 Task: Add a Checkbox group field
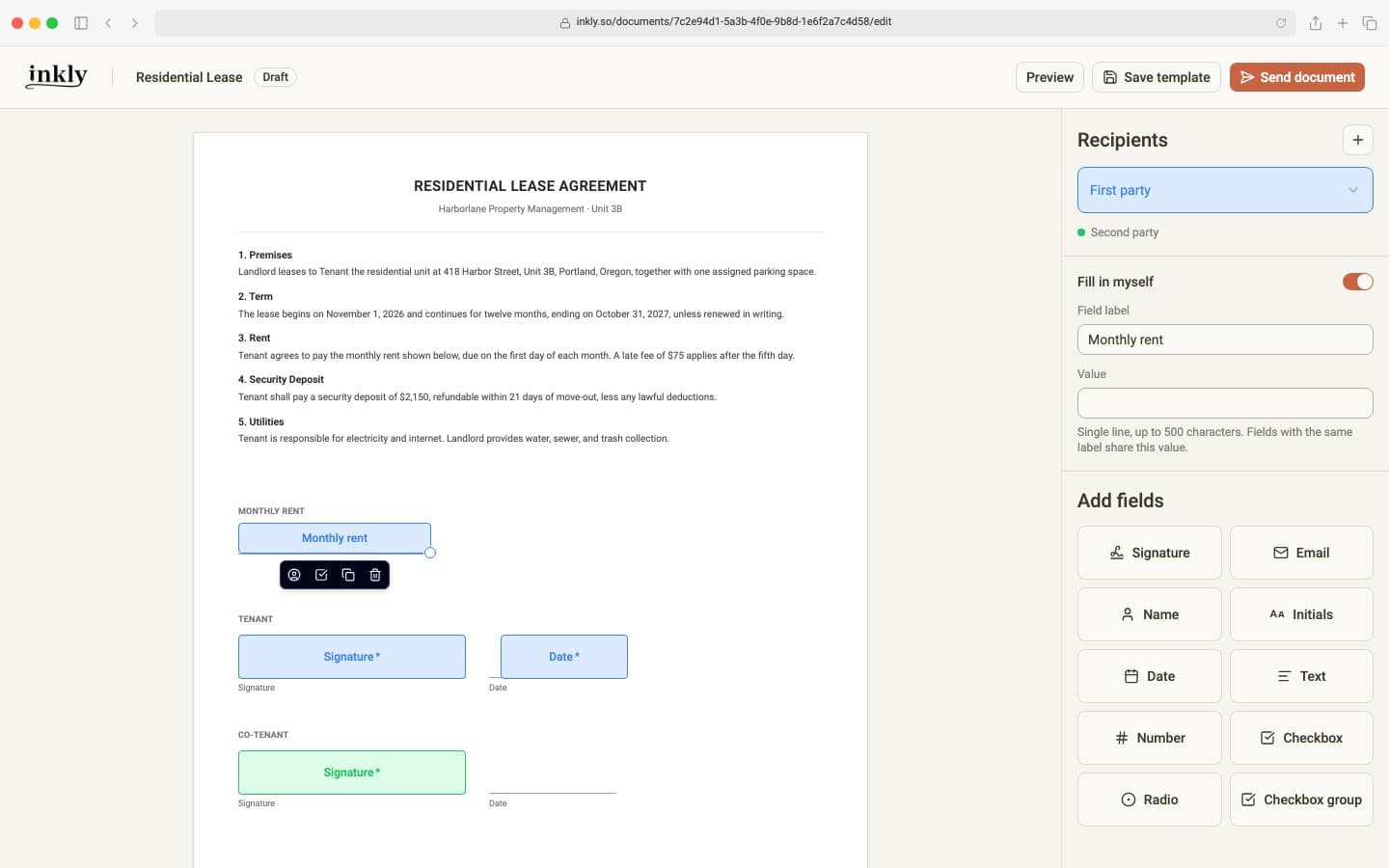1301,800
